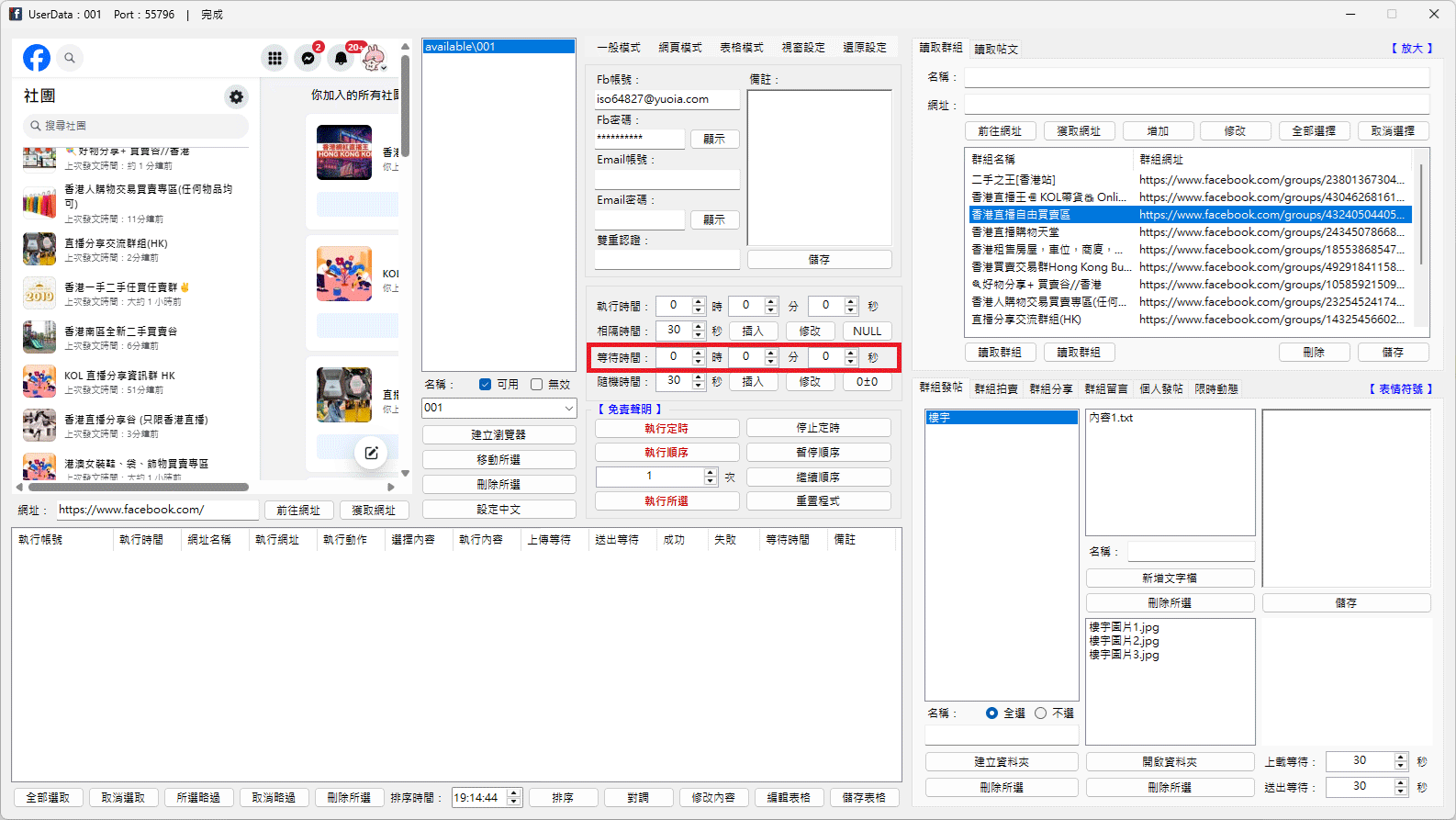Decrease the 送出等待 seconds spinner
Image resolution: width=1456 pixels, height=820 pixels.
[1401, 792]
